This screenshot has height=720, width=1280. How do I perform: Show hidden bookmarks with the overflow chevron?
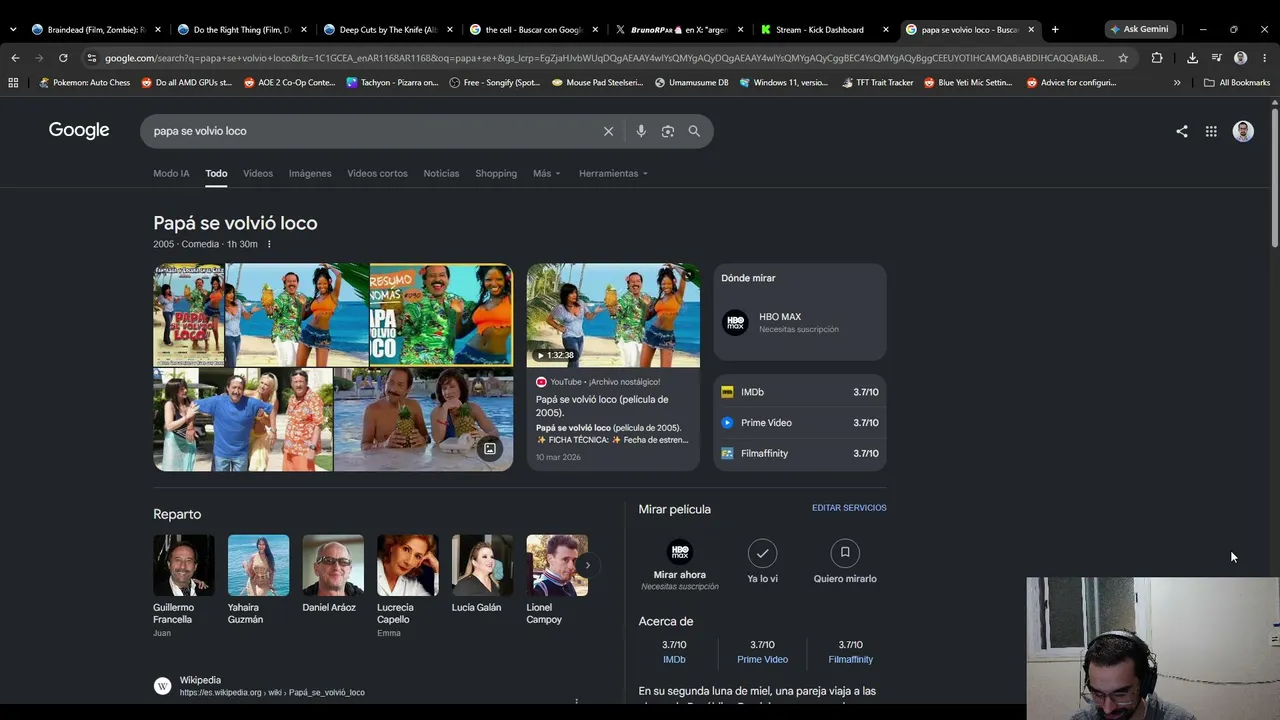1177,83
